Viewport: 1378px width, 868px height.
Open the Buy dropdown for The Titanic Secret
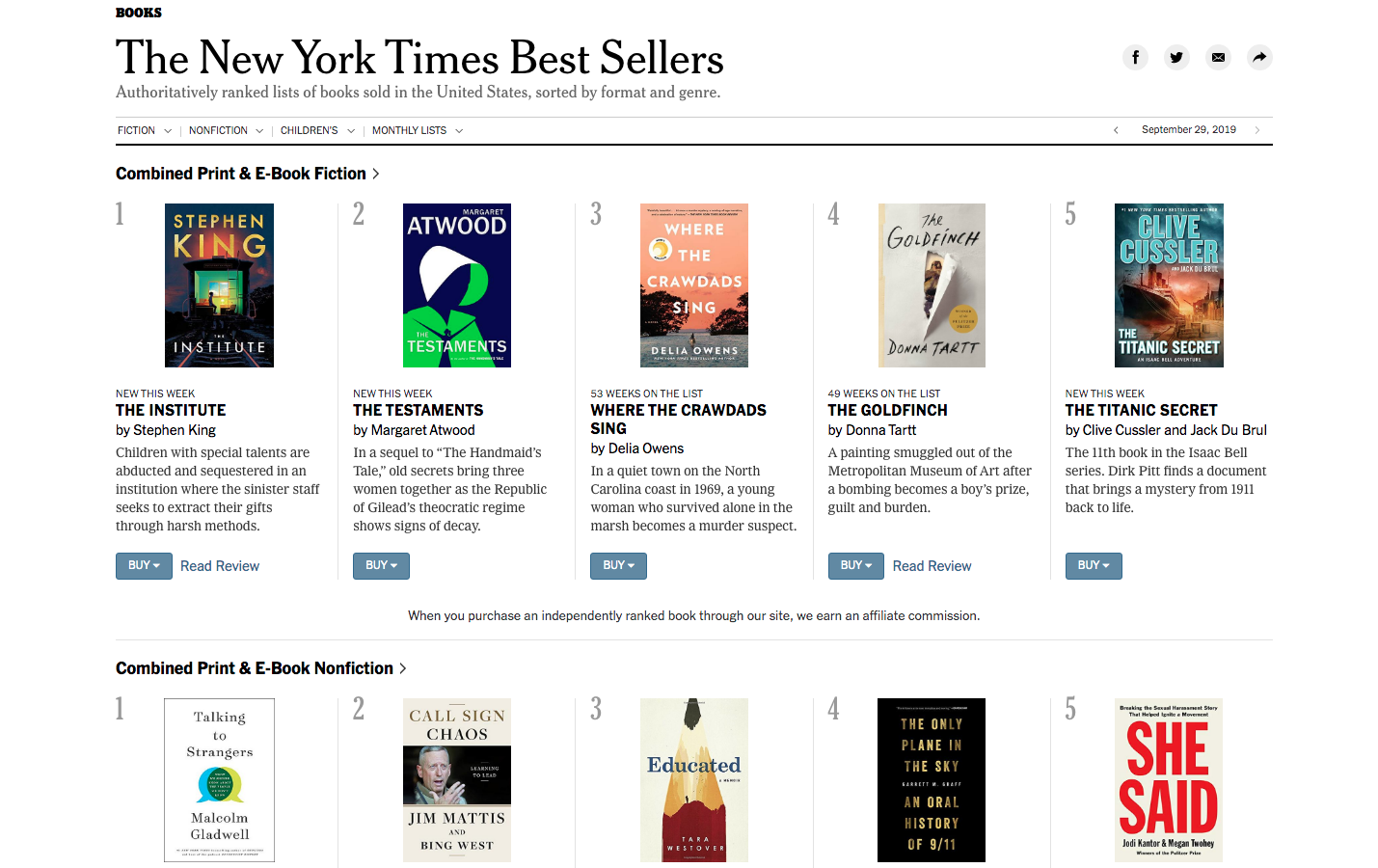pos(1094,566)
